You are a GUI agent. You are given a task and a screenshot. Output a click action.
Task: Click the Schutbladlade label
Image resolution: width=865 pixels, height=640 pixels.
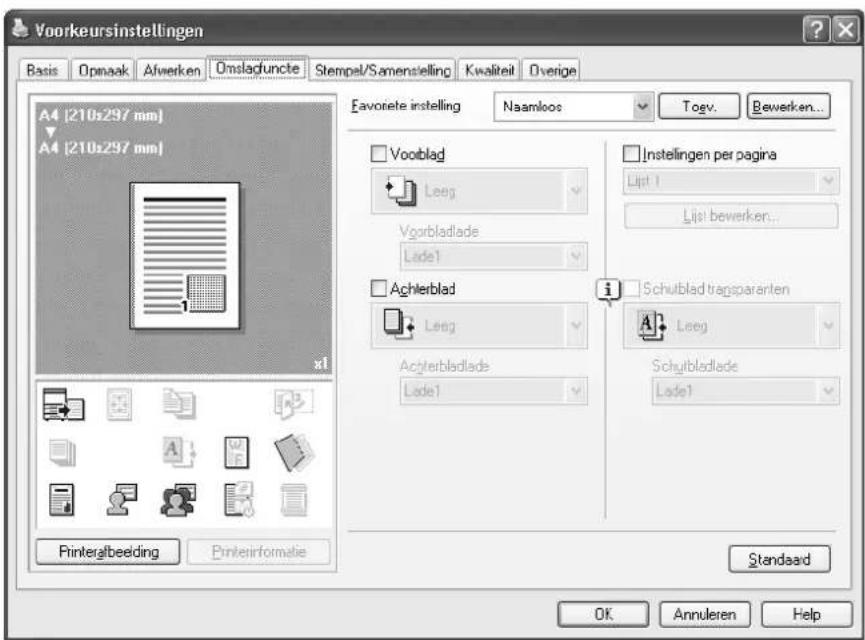695,366
